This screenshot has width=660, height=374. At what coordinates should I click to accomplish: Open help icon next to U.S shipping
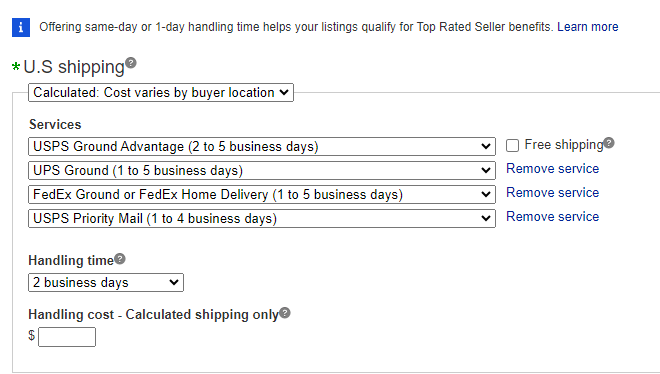131,63
